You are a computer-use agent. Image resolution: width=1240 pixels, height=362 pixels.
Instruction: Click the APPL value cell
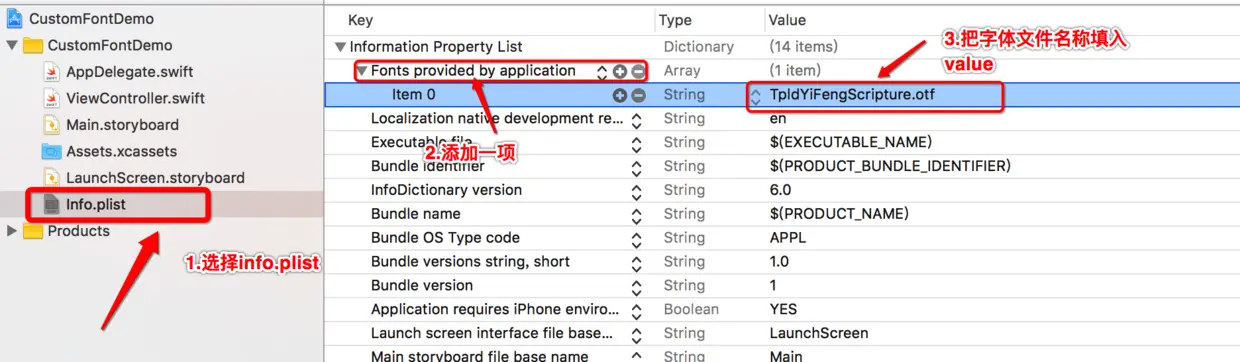[787, 238]
